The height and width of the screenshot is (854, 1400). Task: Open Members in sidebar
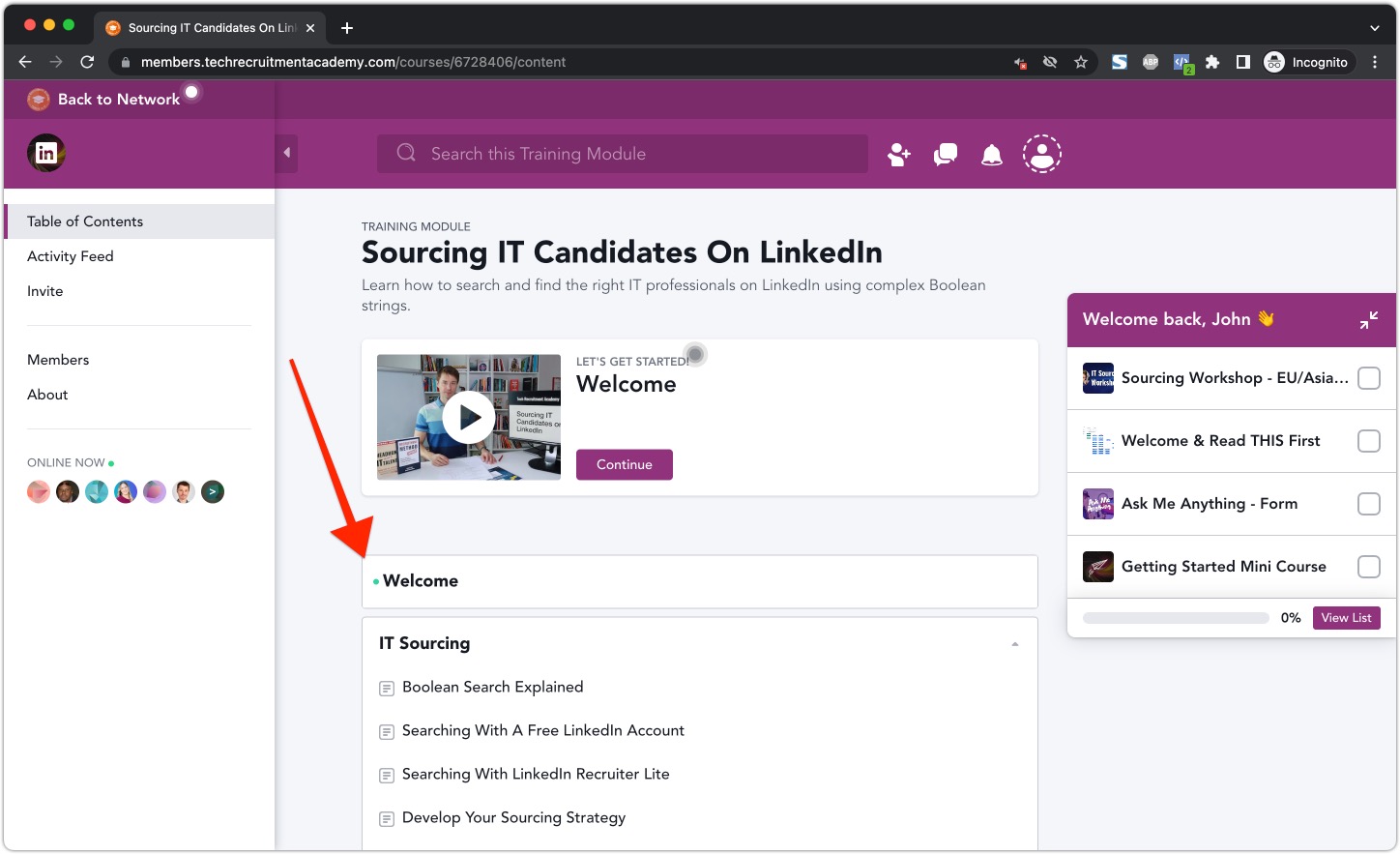click(58, 360)
